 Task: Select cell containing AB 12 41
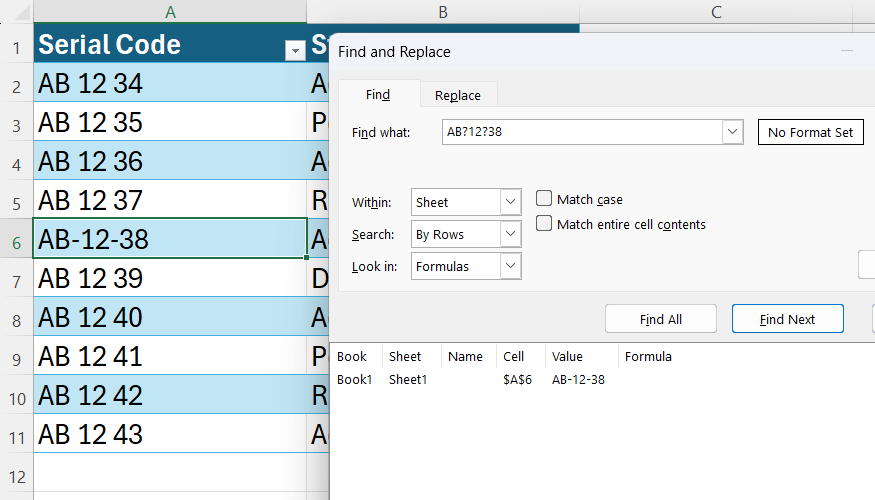point(170,356)
